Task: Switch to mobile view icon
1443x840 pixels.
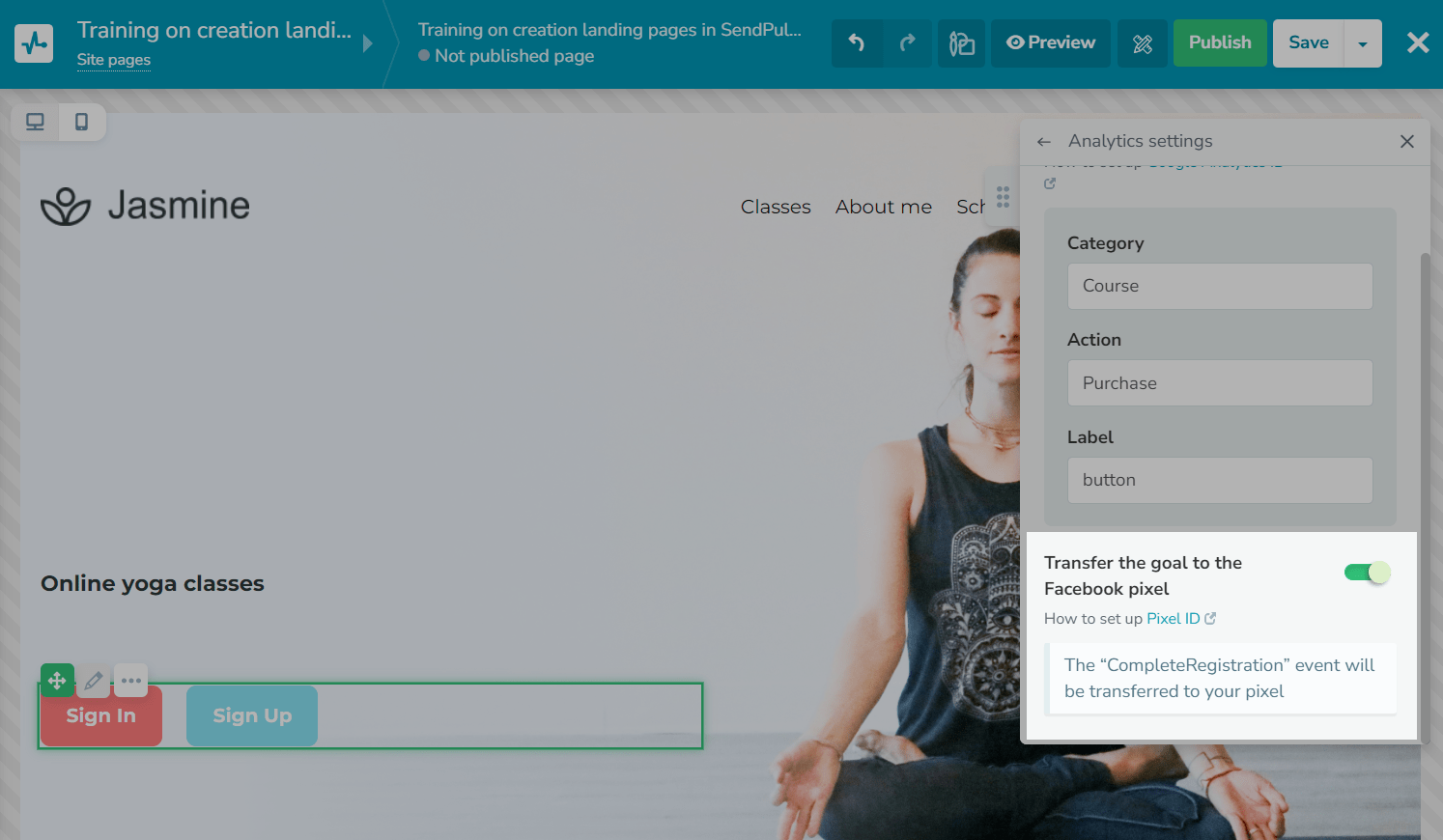Action: 82,122
